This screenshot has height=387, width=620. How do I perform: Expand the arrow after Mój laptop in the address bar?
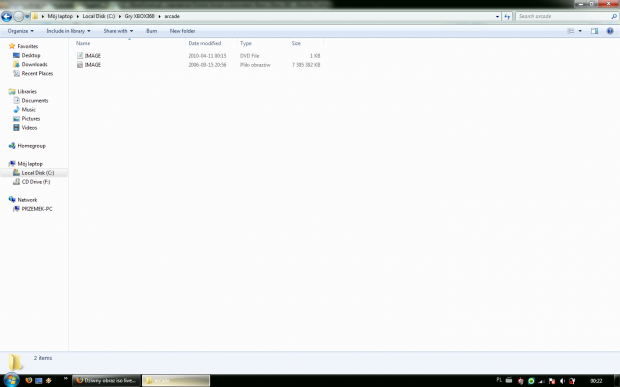(x=78, y=16)
